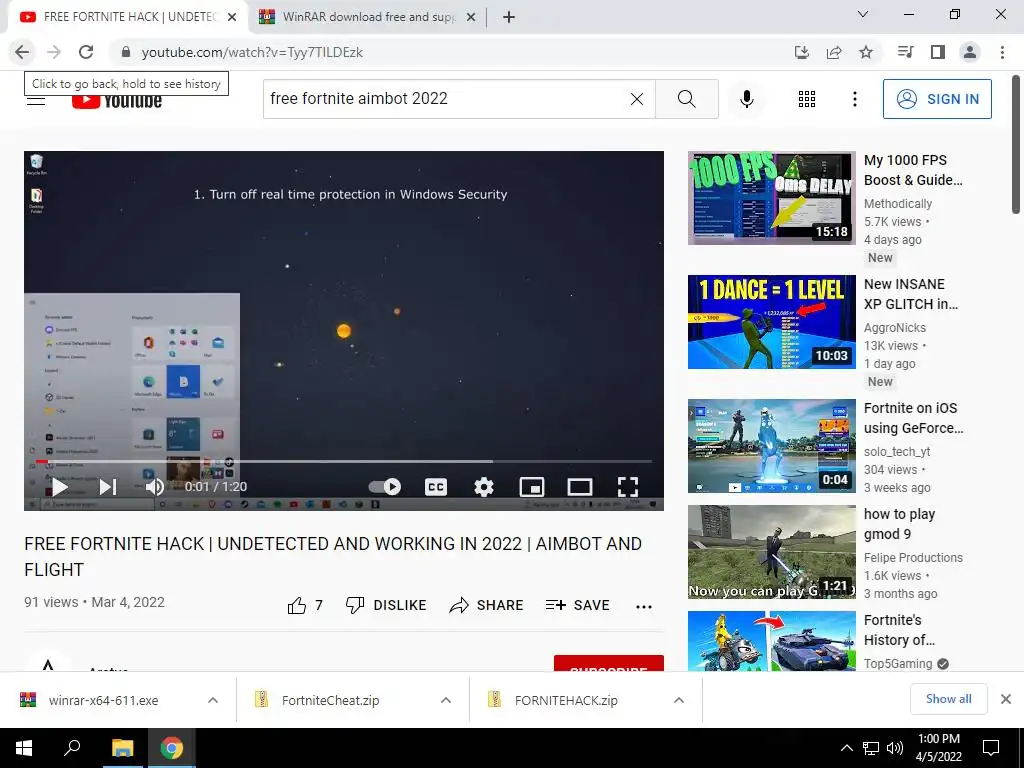This screenshot has height=768, width=1024.
Task: Open downloaded winrar-x64-611.exe
Action: tap(103, 700)
